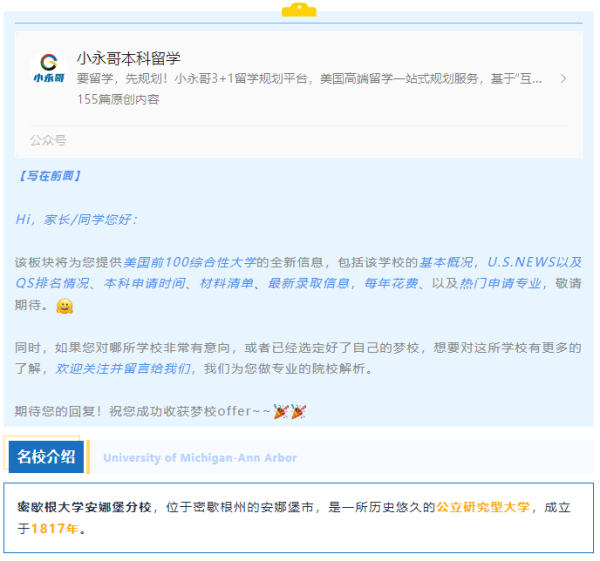Click University of Michigan-Ann Arbor heading
The height and width of the screenshot is (561, 600).
point(200,458)
